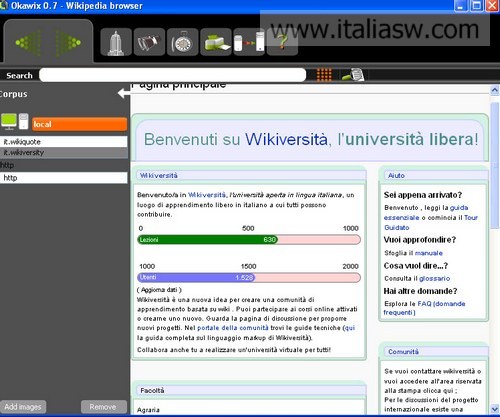Select it.wikiquote corpus
Screen dimensions: 500x417
(63, 142)
